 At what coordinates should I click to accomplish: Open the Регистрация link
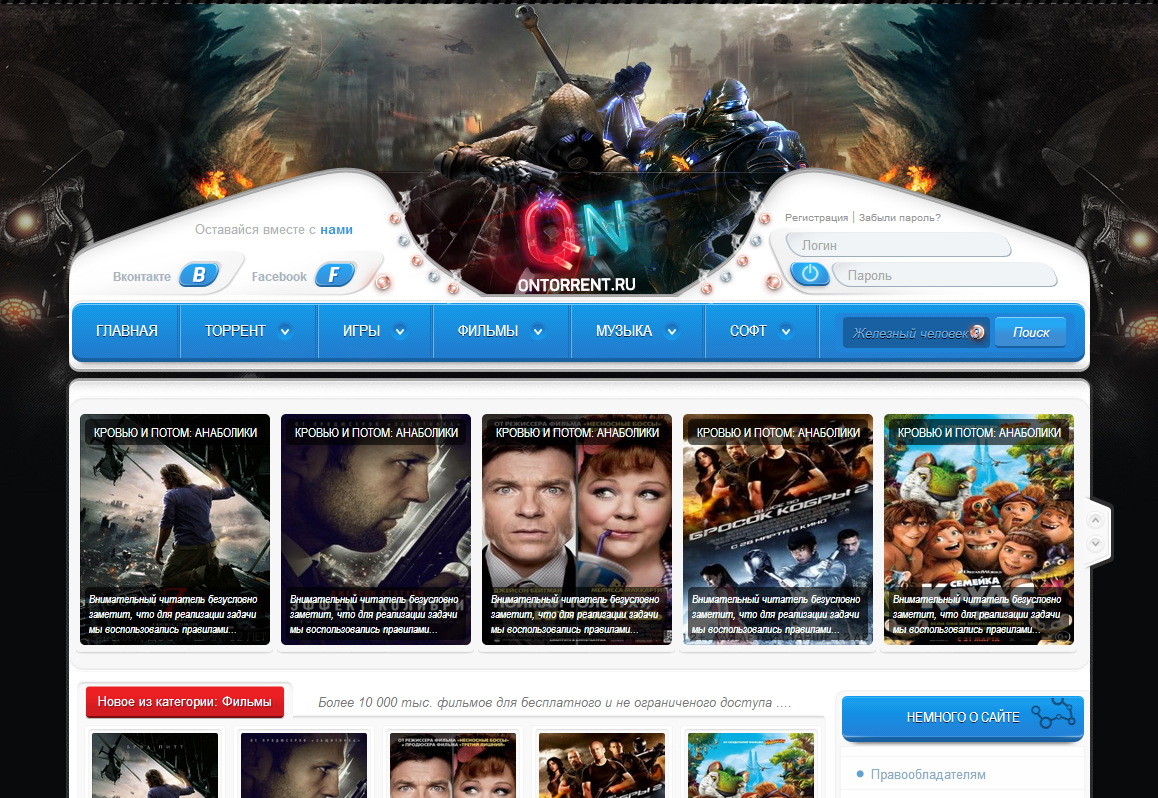[816, 217]
